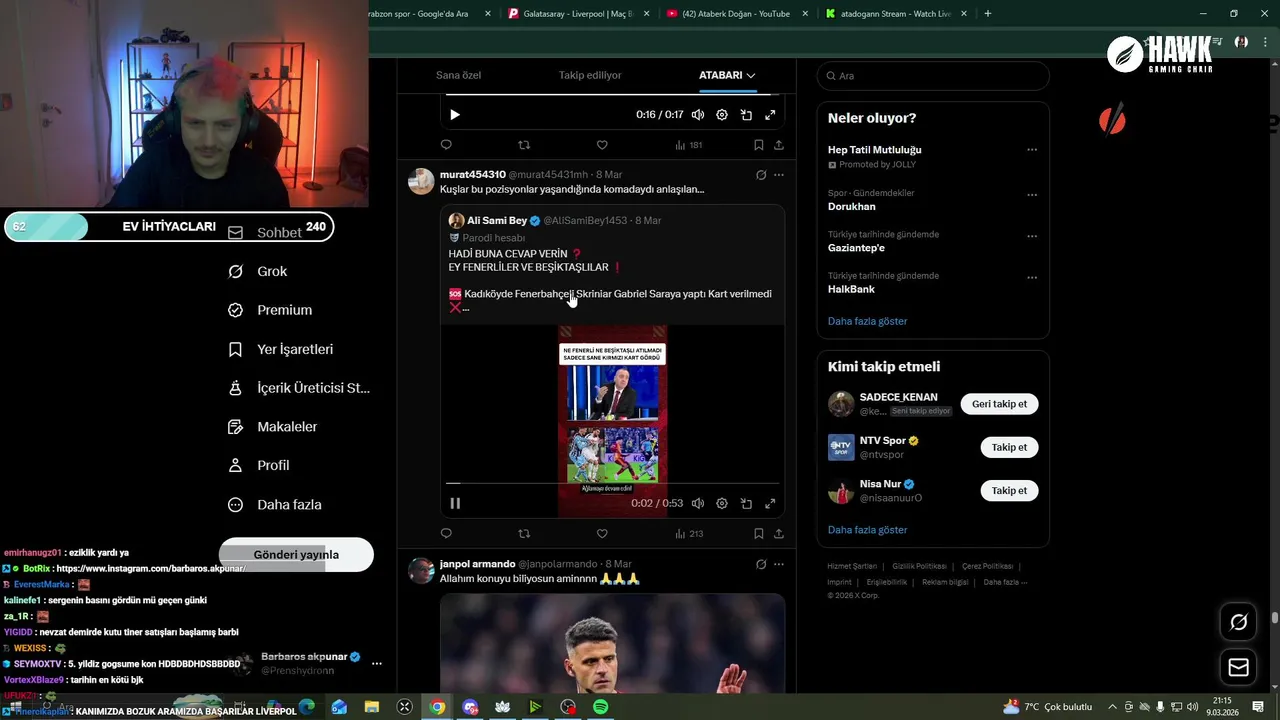The height and width of the screenshot is (720, 1280).
Task: Enter fullscreen on the 0:53 video
Action: tap(770, 503)
